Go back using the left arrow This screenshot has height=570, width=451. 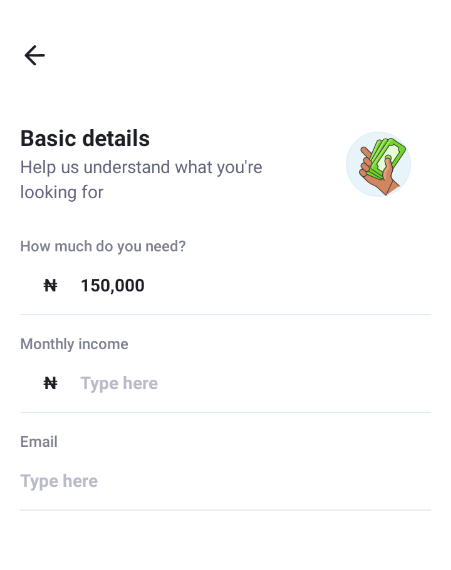[x=35, y=55]
